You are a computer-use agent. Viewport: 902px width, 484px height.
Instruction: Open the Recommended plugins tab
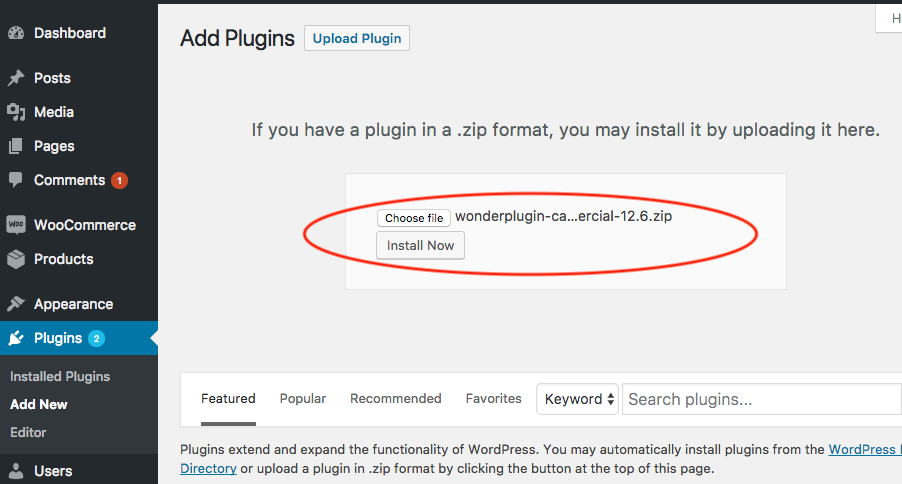395,398
